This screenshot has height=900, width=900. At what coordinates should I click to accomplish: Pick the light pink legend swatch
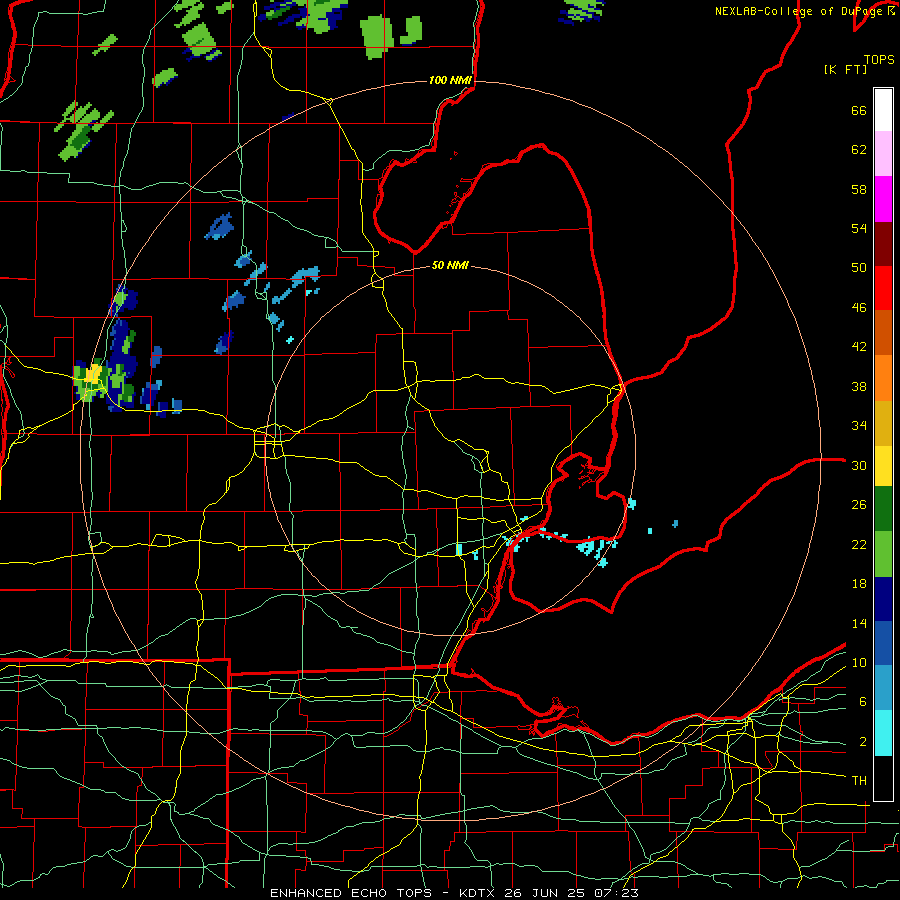tap(883, 153)
